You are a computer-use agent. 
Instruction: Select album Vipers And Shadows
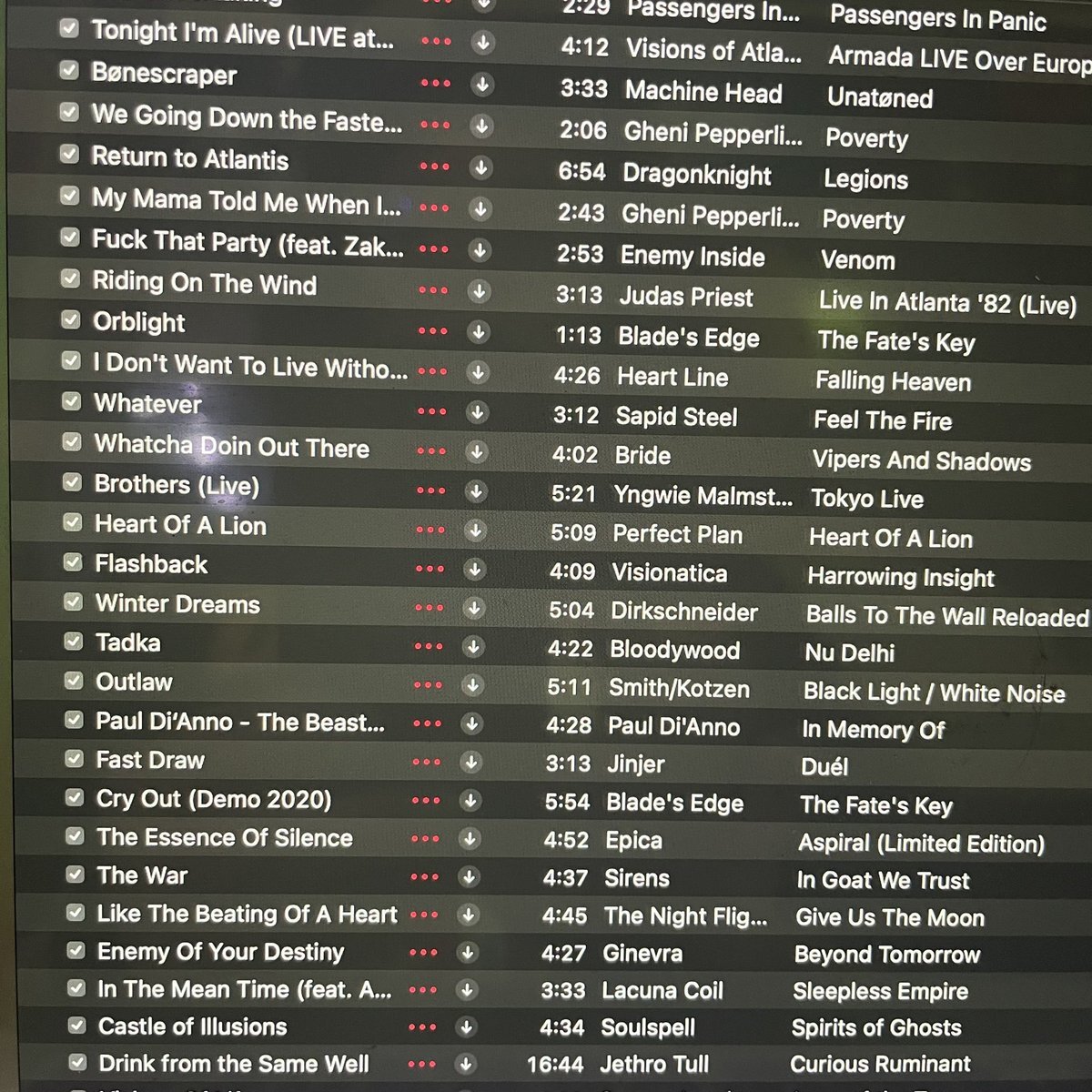(922, 460)
